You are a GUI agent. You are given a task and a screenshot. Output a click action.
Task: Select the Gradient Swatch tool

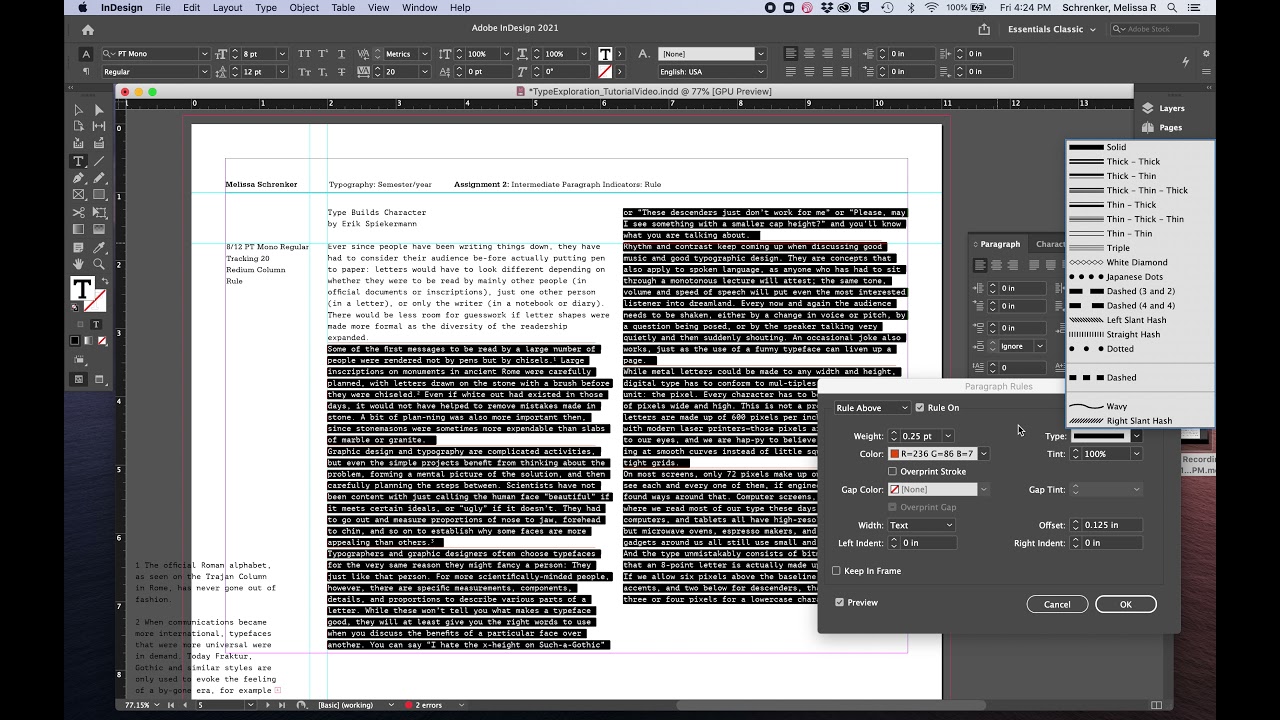78,230
